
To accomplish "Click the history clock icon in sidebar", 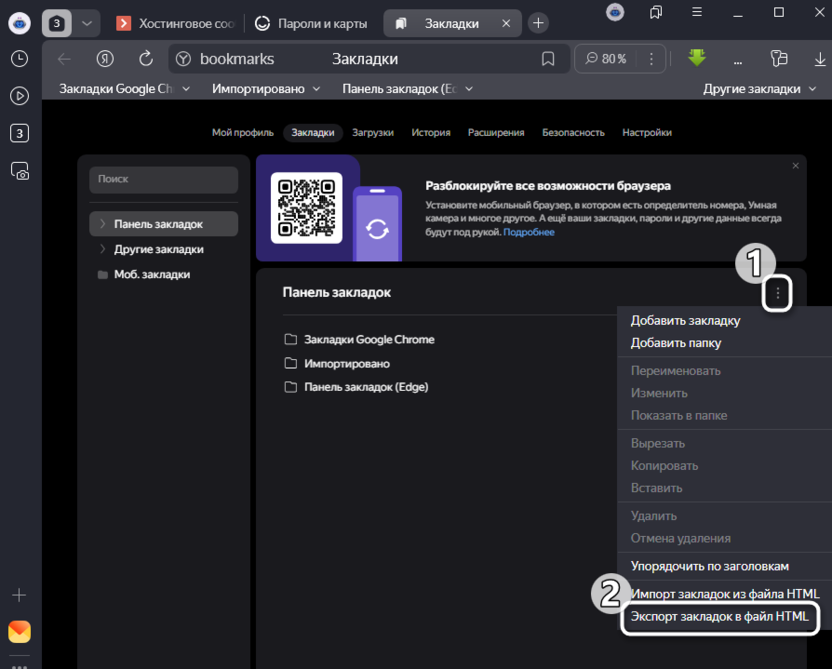I will [x=19, y=59].
